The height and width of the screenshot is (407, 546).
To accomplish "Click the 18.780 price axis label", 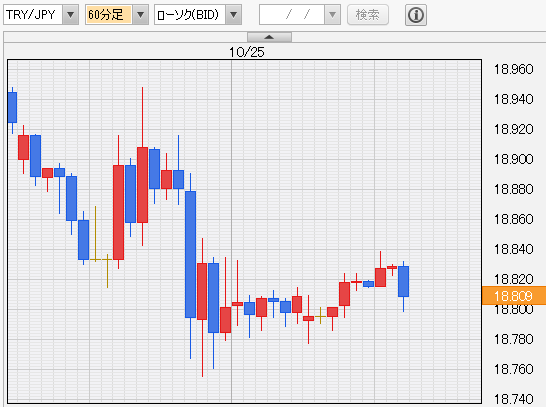I will tap(513, 339).
